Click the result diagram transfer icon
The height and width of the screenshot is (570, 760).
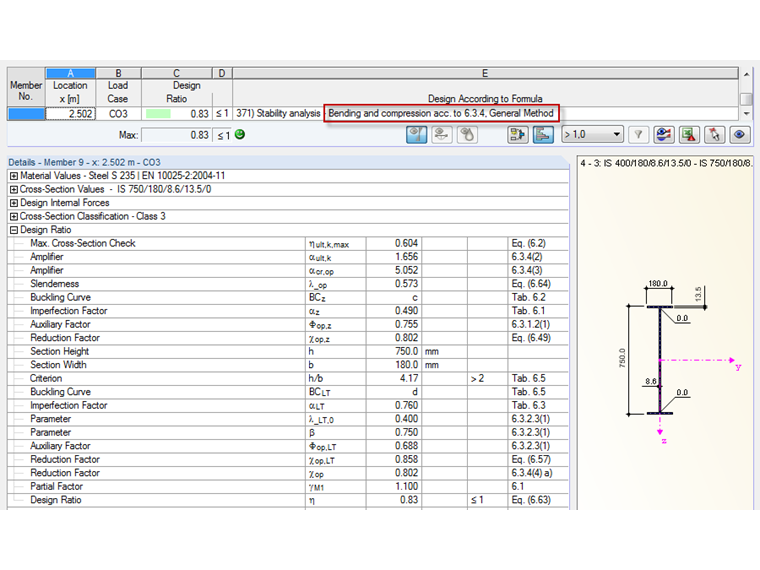(518, 134)
